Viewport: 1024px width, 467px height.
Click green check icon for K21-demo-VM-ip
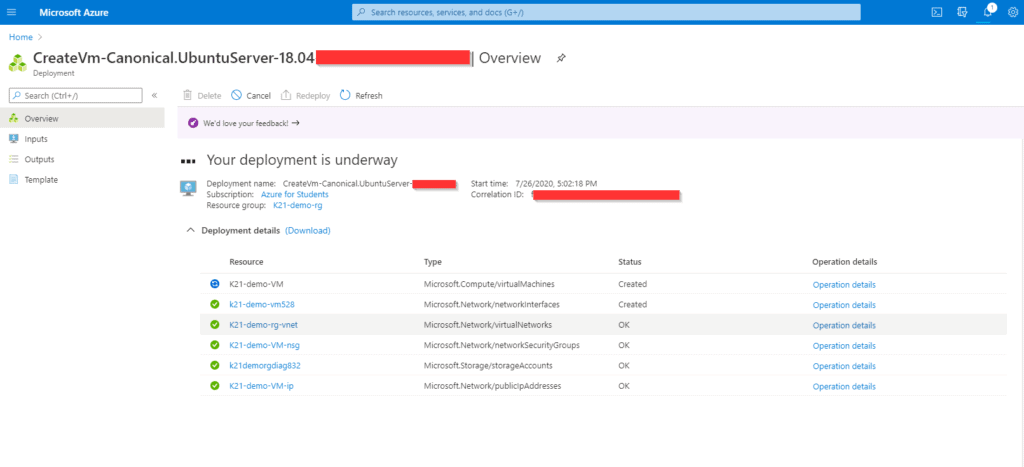click(214, 385)
